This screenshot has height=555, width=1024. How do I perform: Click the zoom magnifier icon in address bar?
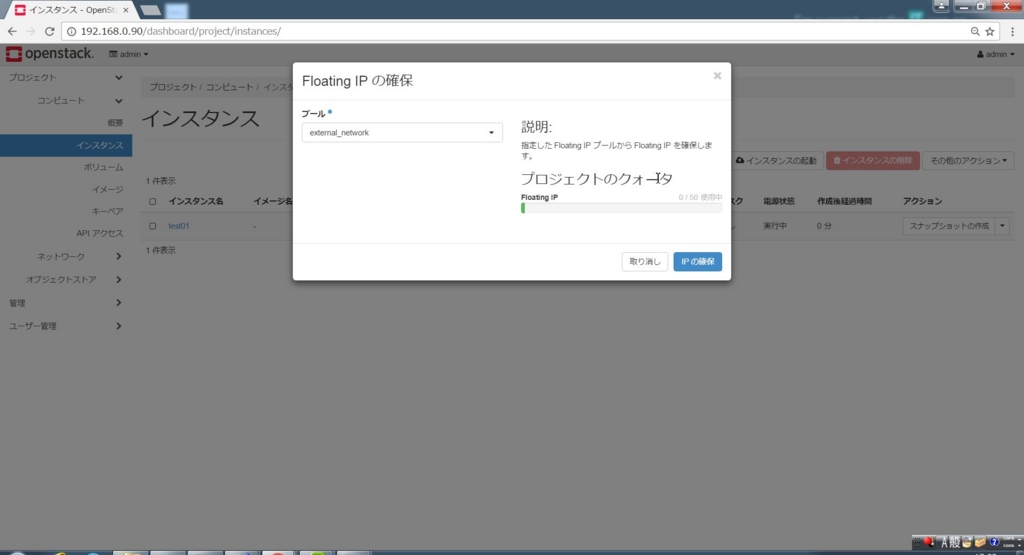[974, 31]
